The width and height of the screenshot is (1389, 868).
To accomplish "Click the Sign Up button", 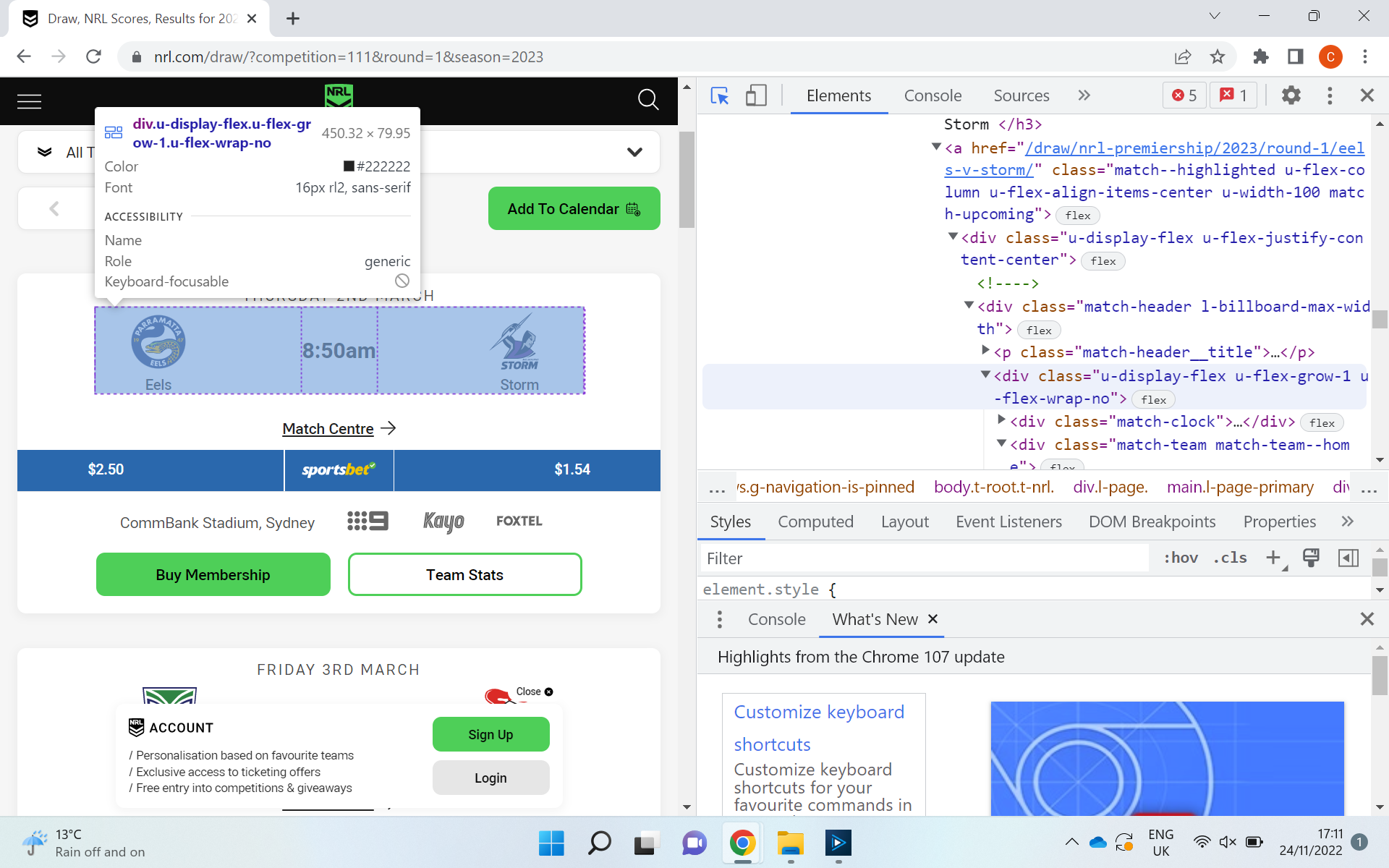I will pos(490,734).
